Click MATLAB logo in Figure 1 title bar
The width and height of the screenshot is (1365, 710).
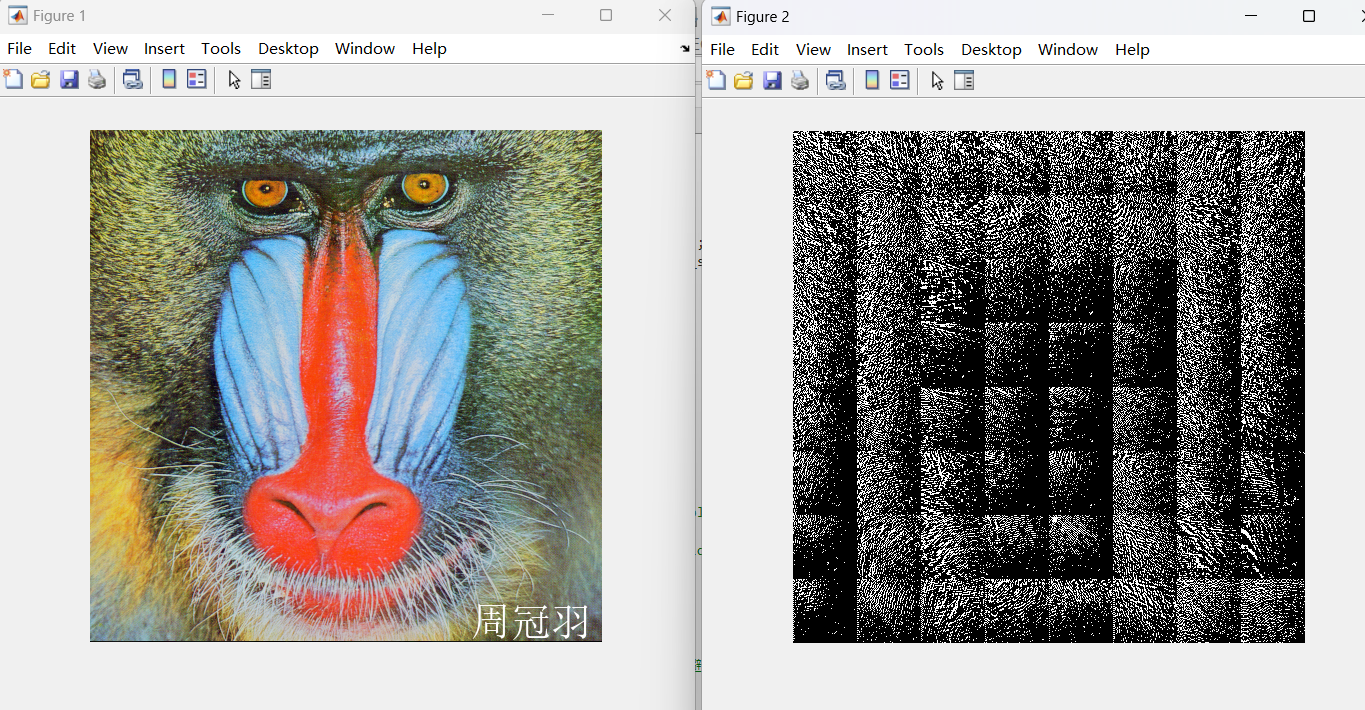[17, 15]
